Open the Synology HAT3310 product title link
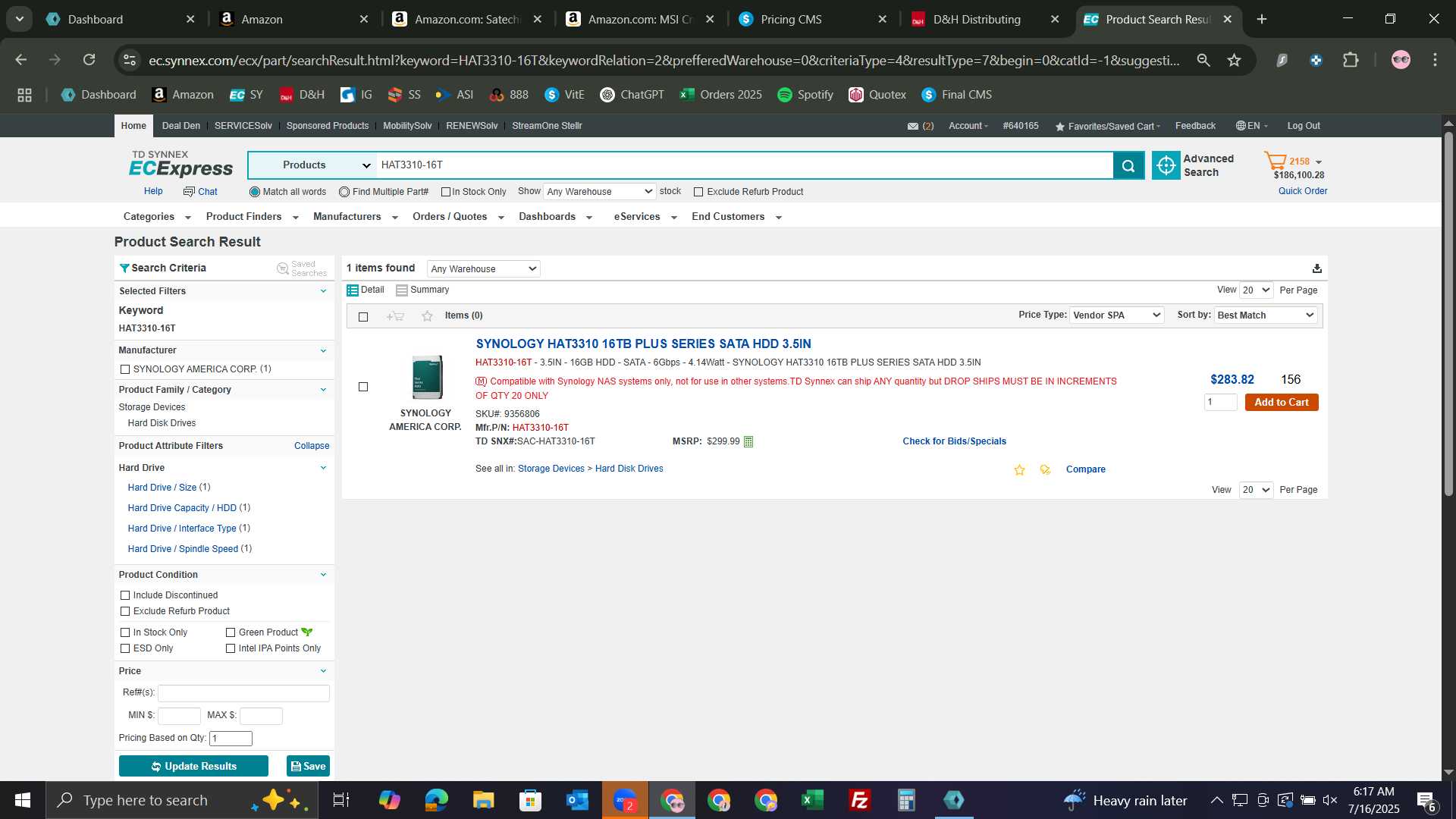The width and height of the screenshot is (1456, 819). [643, 344]
